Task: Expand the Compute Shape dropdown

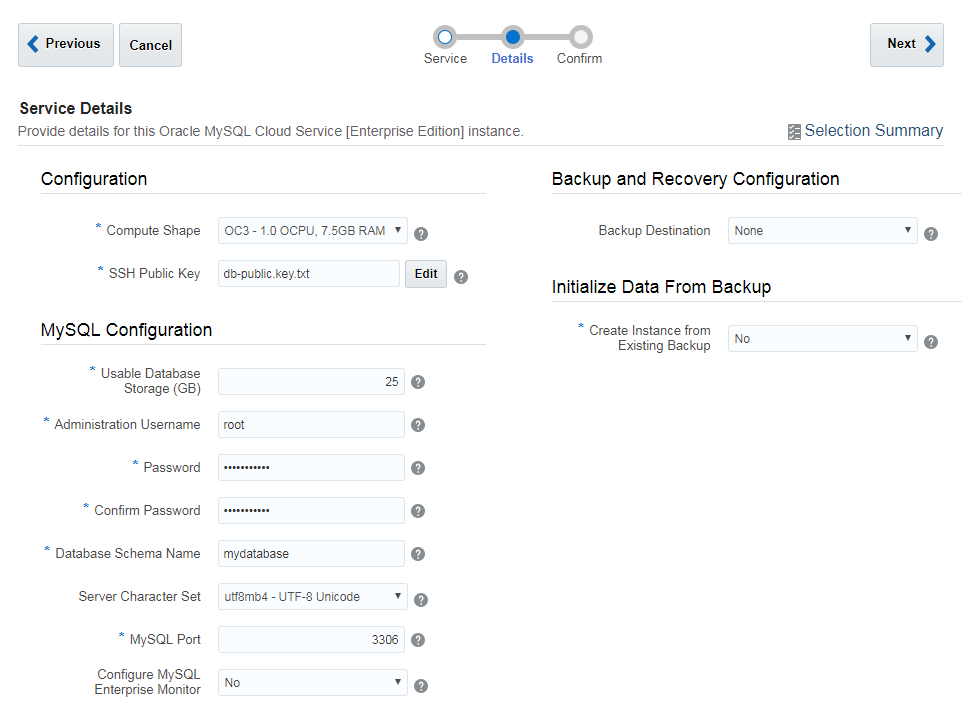Action: 312,231
